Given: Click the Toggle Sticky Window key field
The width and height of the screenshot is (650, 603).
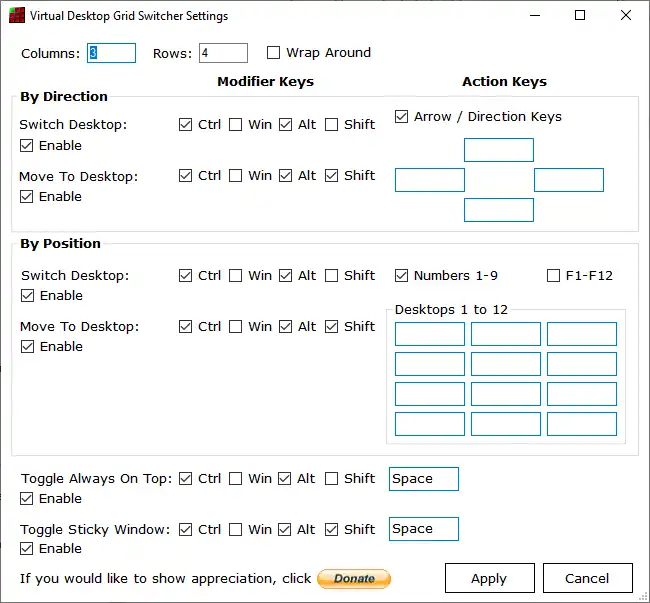Looking at the screenshot, I should pyautogui.click(x=423, y=529).
